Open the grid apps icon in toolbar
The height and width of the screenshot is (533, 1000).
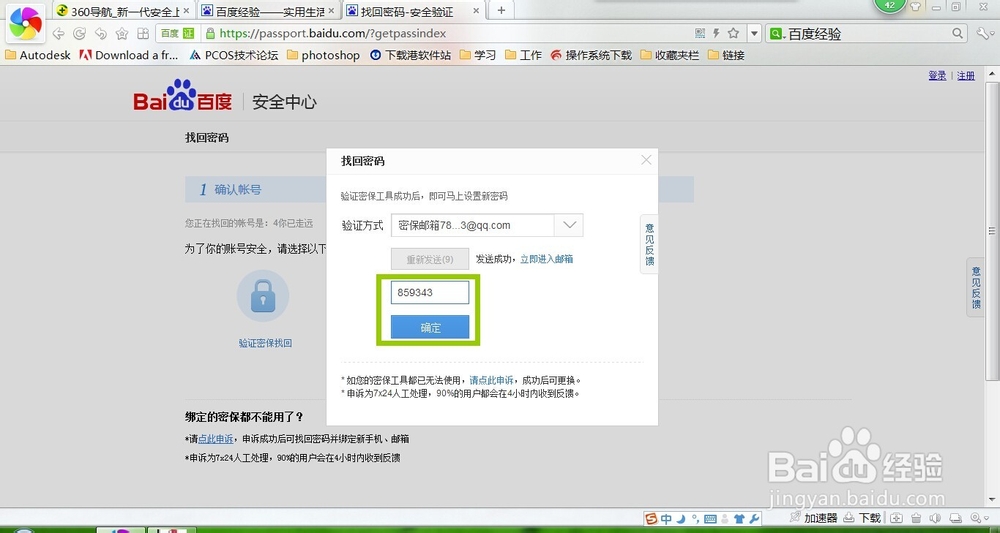[143, 34]
